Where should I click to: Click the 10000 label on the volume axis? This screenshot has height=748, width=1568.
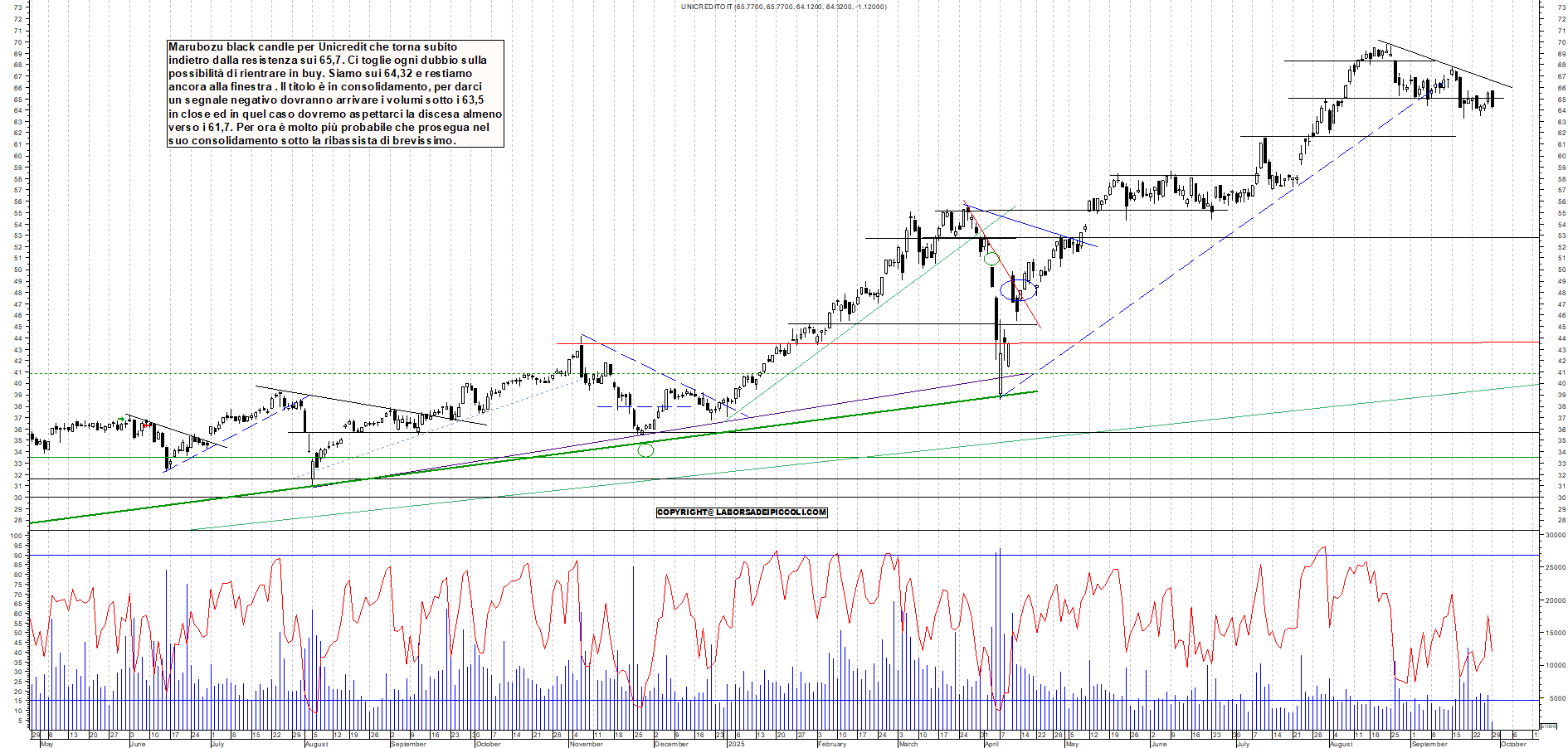click(1555, 665)
